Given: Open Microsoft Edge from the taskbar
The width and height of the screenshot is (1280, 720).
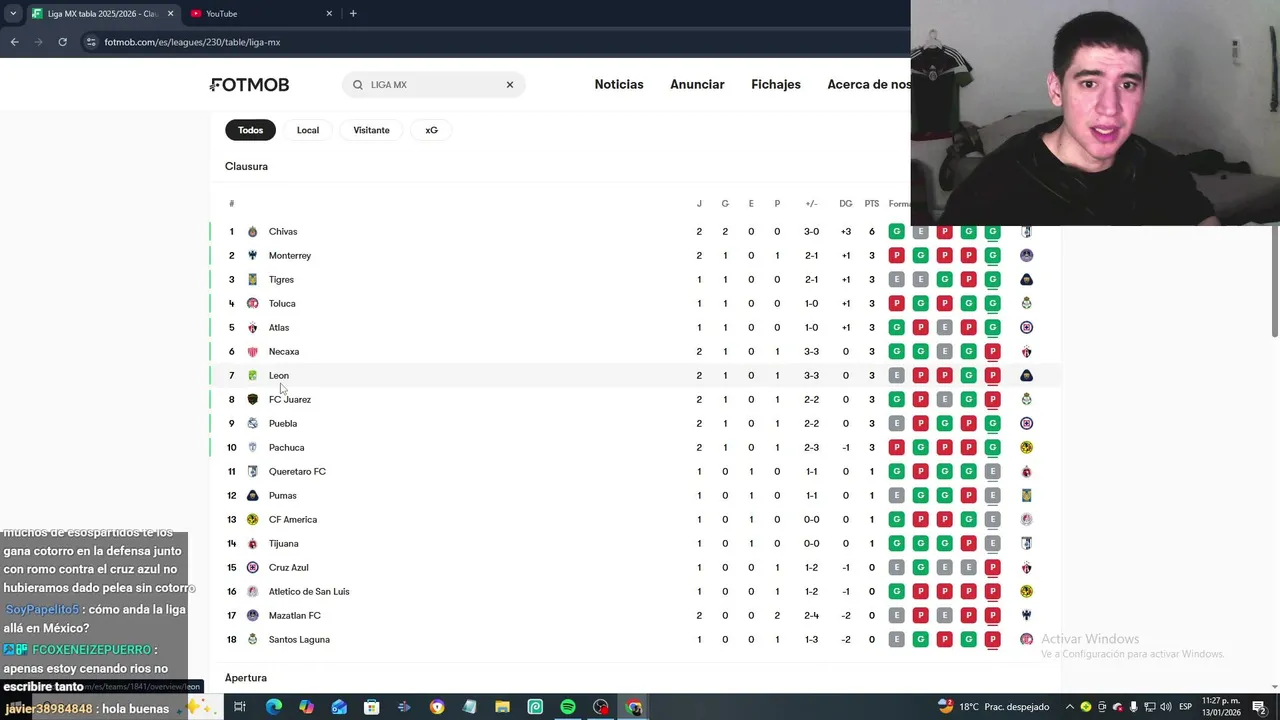Looking at the screenshot, I should tap(273, 707).
